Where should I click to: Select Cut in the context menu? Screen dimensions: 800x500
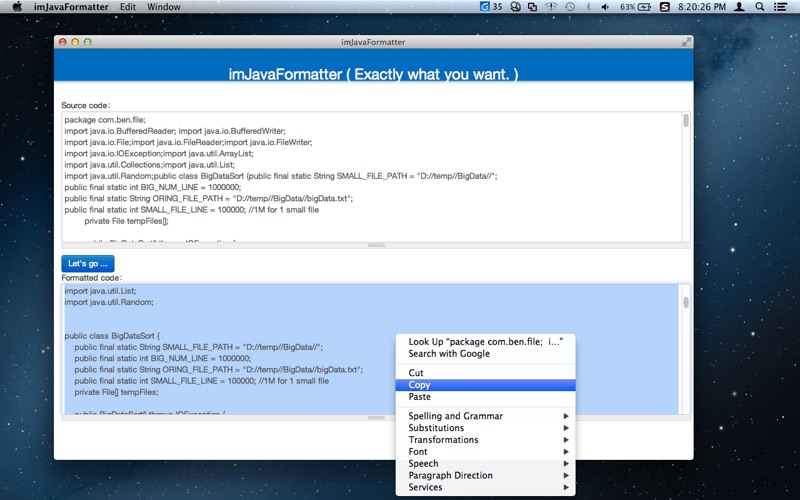(485, 373)
